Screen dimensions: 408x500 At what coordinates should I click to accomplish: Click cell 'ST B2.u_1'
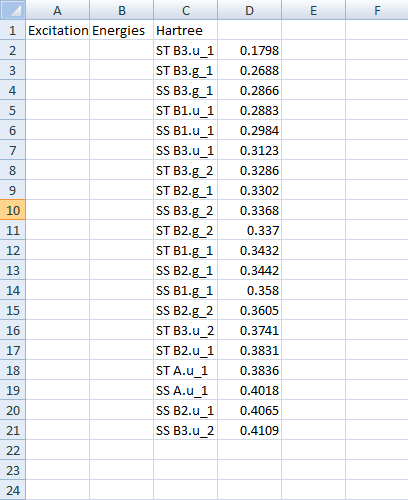click(185, 350)
